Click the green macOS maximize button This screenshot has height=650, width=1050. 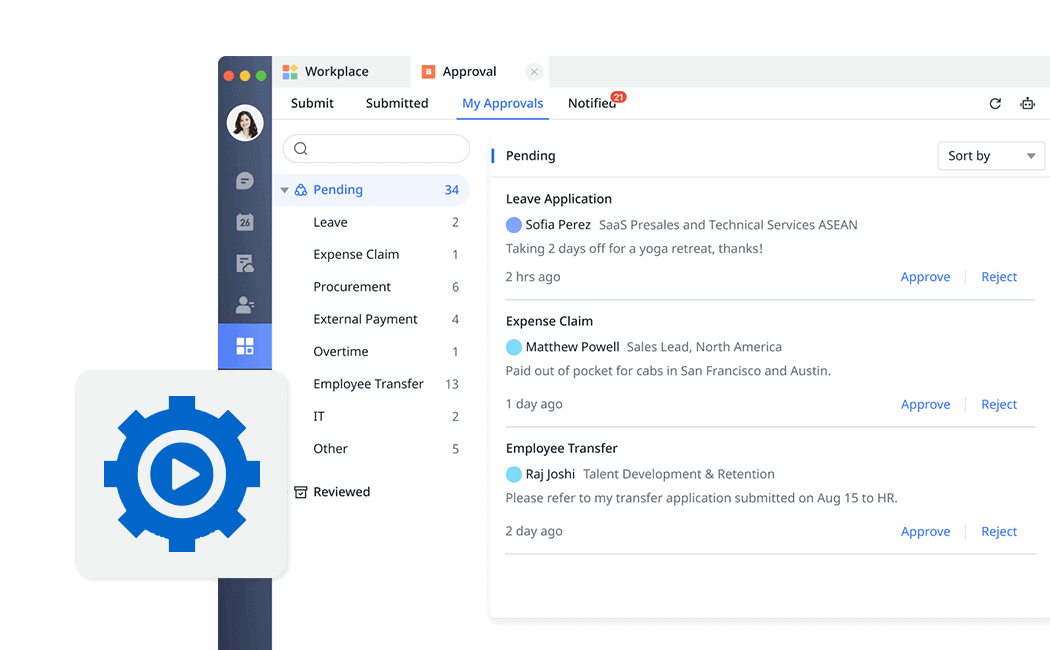pos(260,76)
